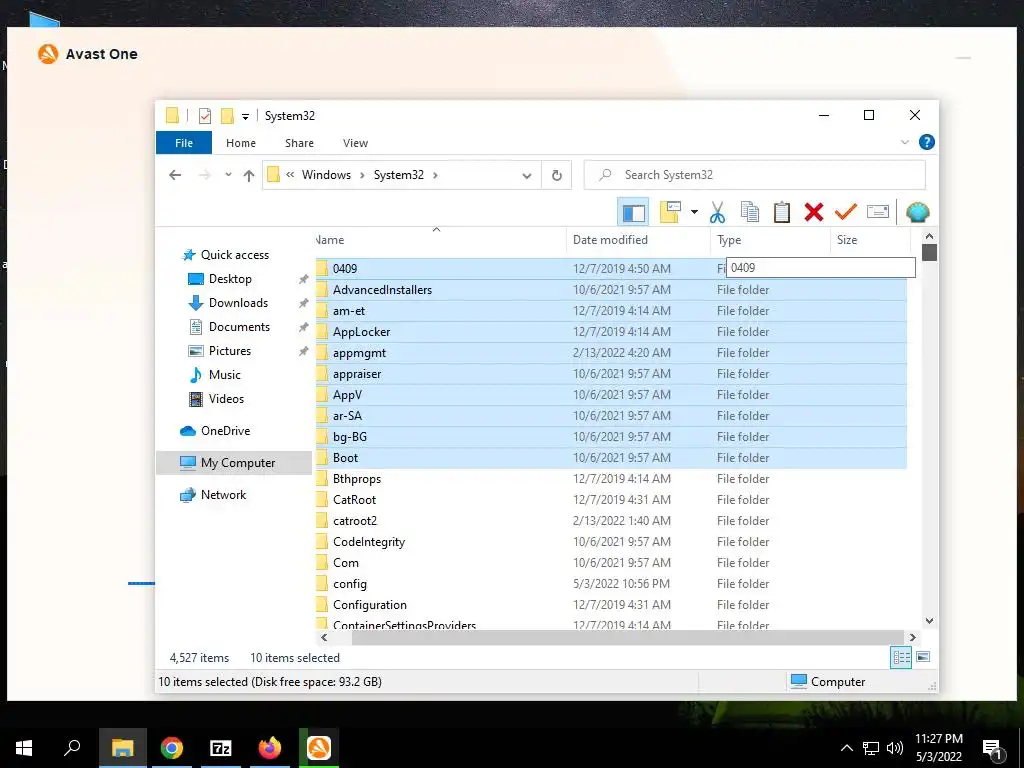Go up one folder level arrow
Screen dimensions: 1024x768
pyautogui.click(x=249, y=175)
